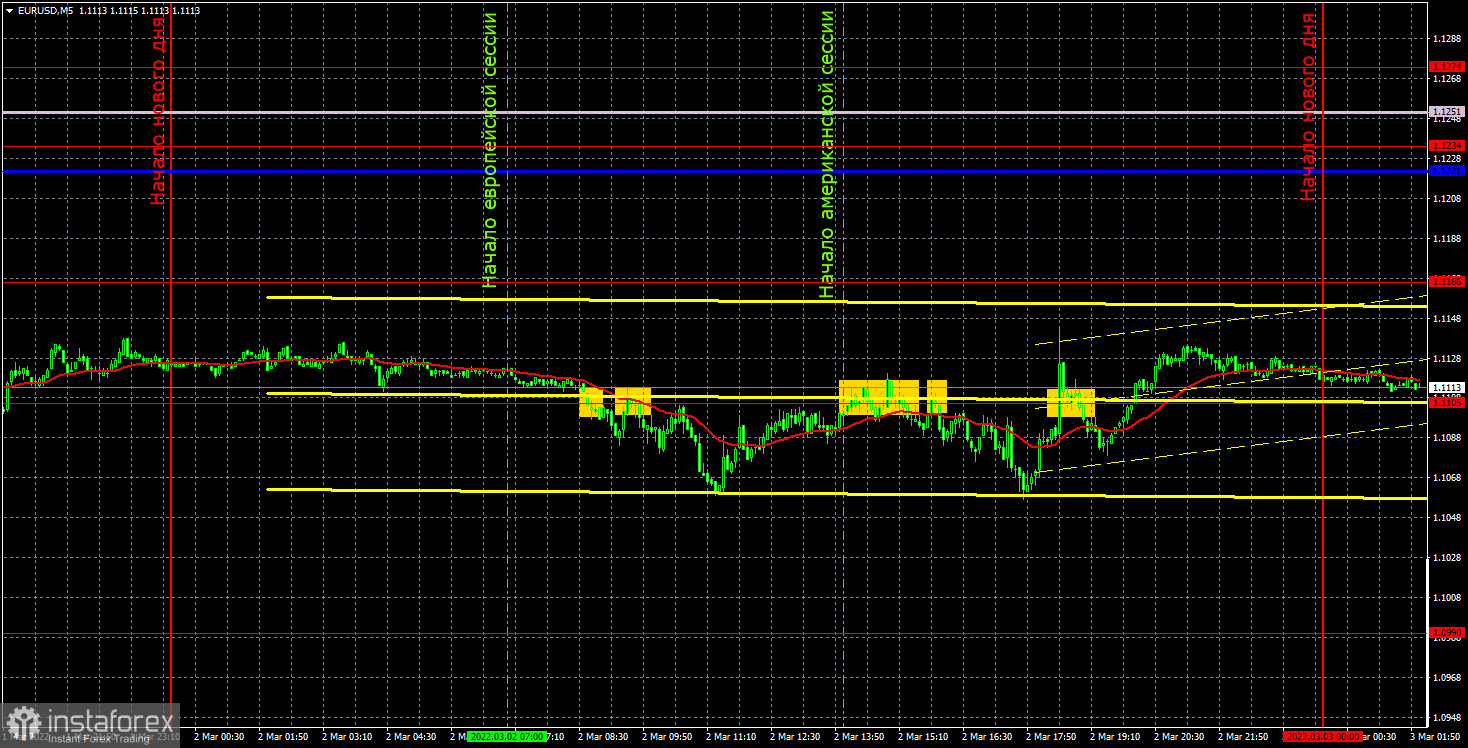The image size is (1468, 748).
Task: Click '2 Mar 17:50' on the time axis
Action: click(x=1051, y=736)
